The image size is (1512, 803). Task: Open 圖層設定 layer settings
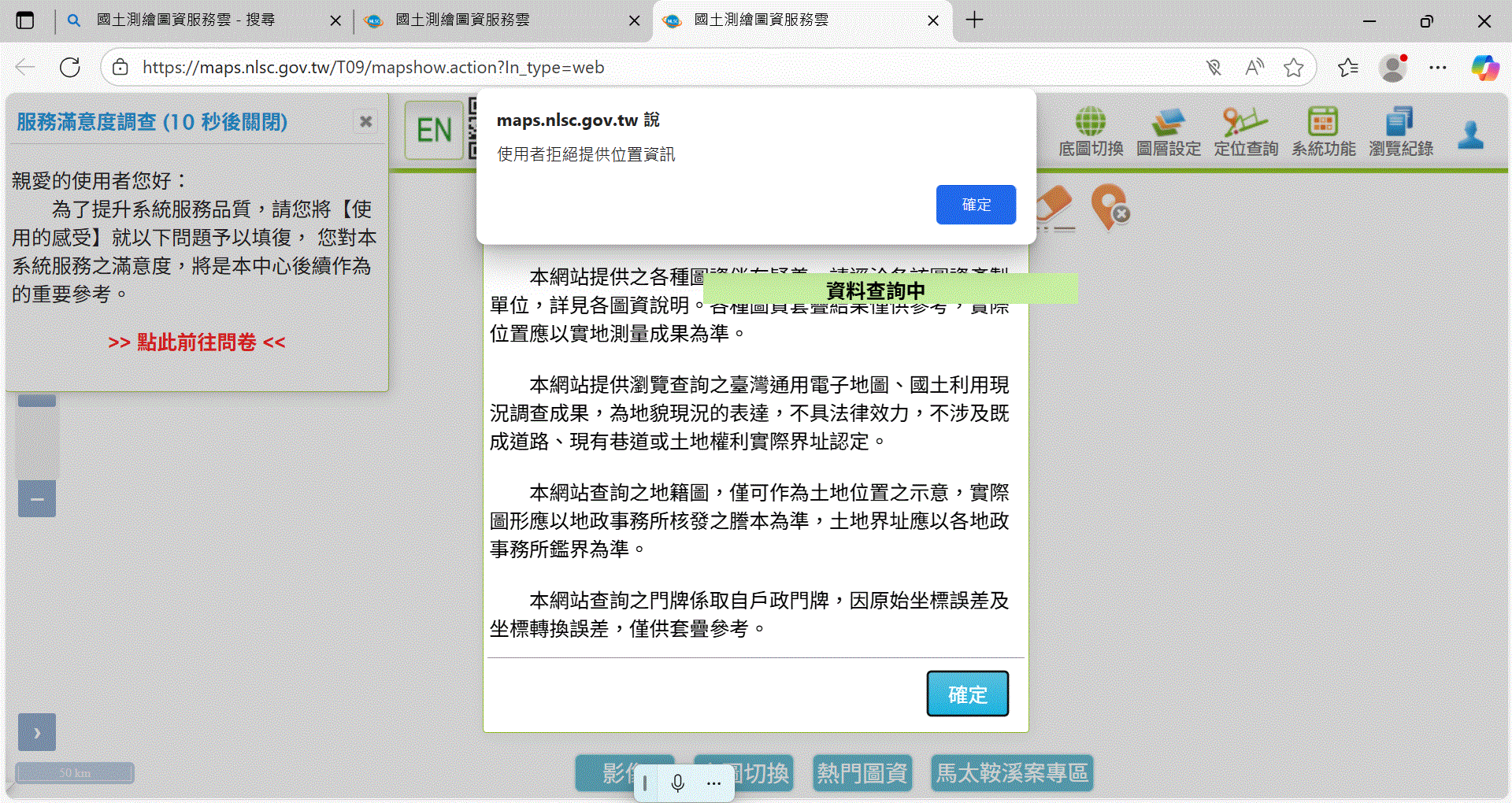pos(1168,132)
